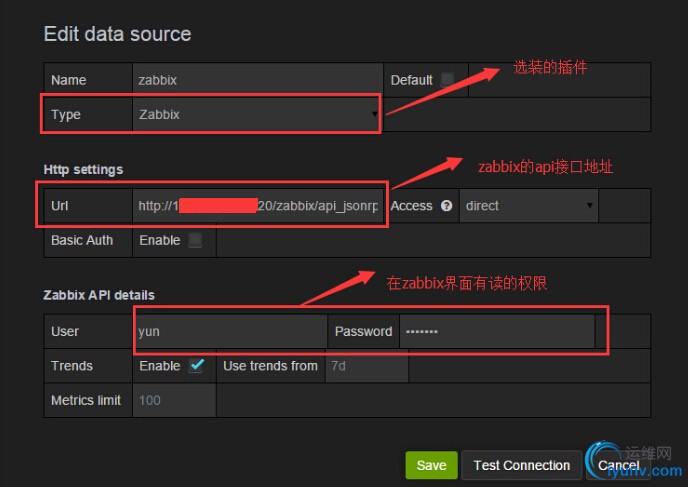Enable the Basic Auth checkbox
The image size is (688, 487).
coord(195,240)
